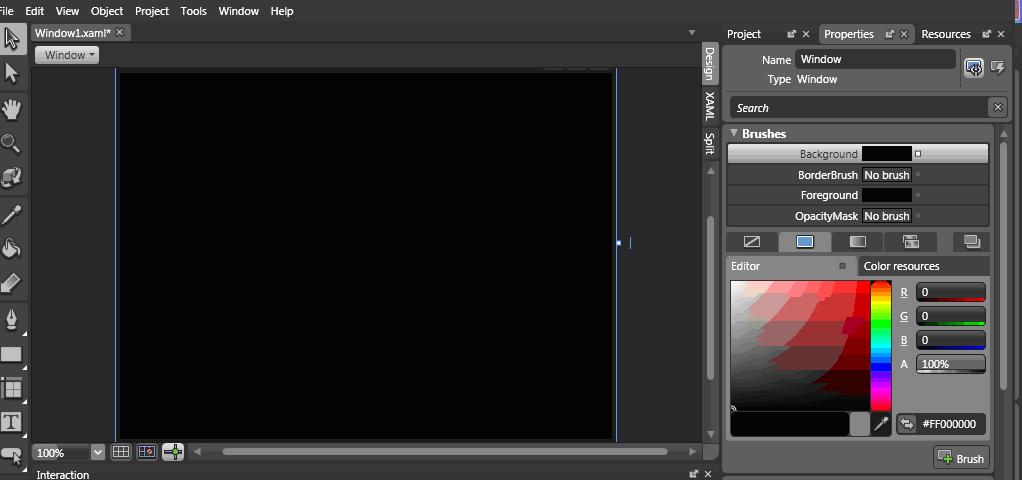Collapse the Brushes section
This screenshot has height=480, width=1022.
tap(734, 133)
